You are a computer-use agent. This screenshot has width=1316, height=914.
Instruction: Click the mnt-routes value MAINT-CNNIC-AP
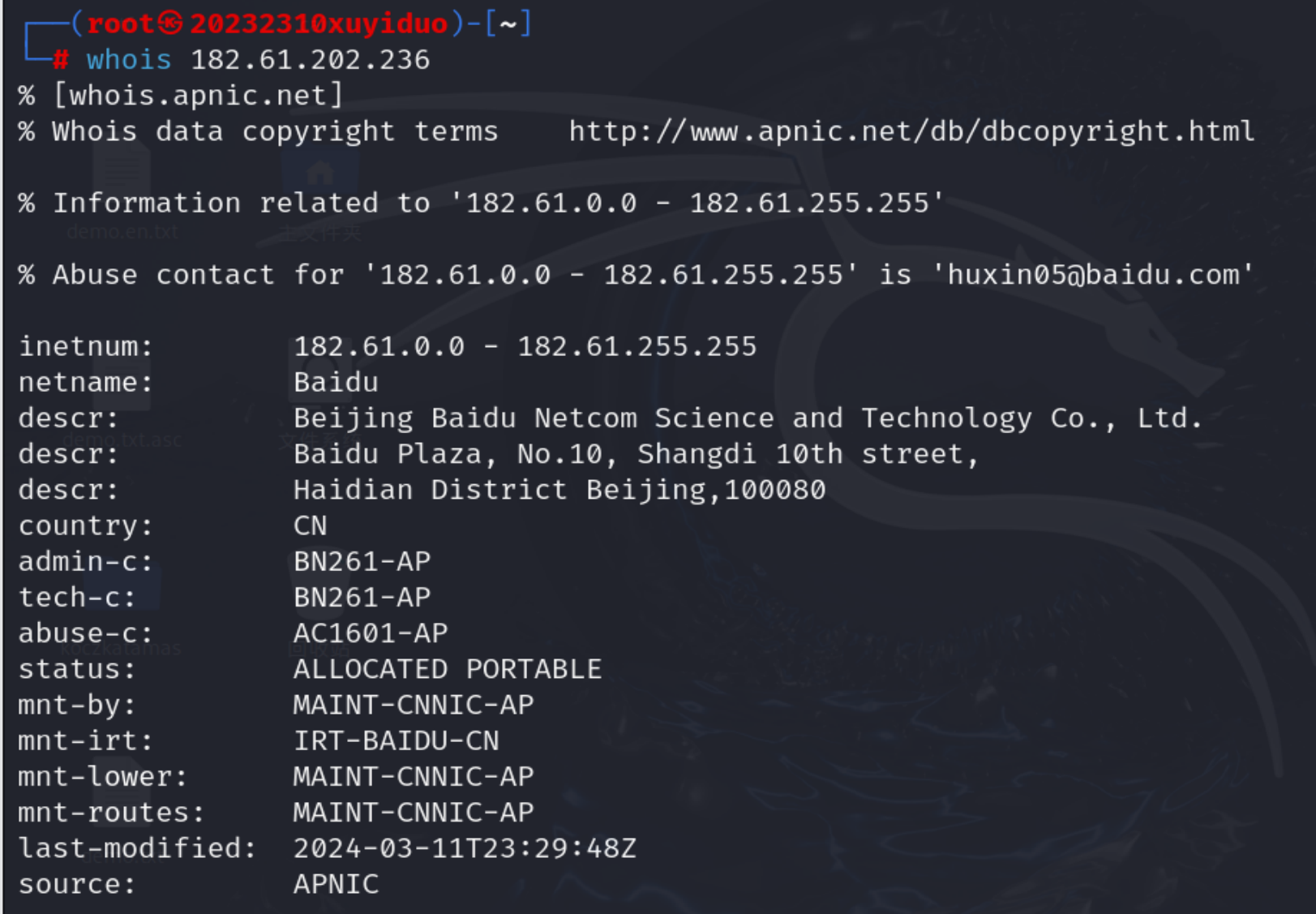[414, 812]
